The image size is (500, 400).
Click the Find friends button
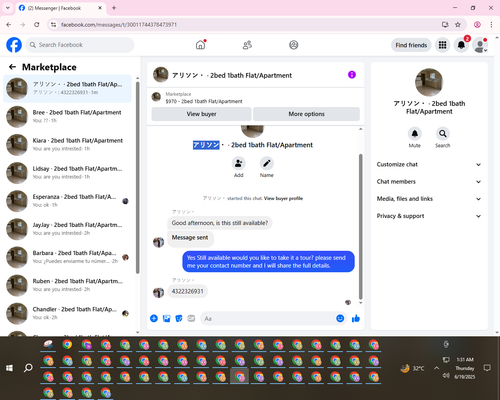click(x=411, y=45)
